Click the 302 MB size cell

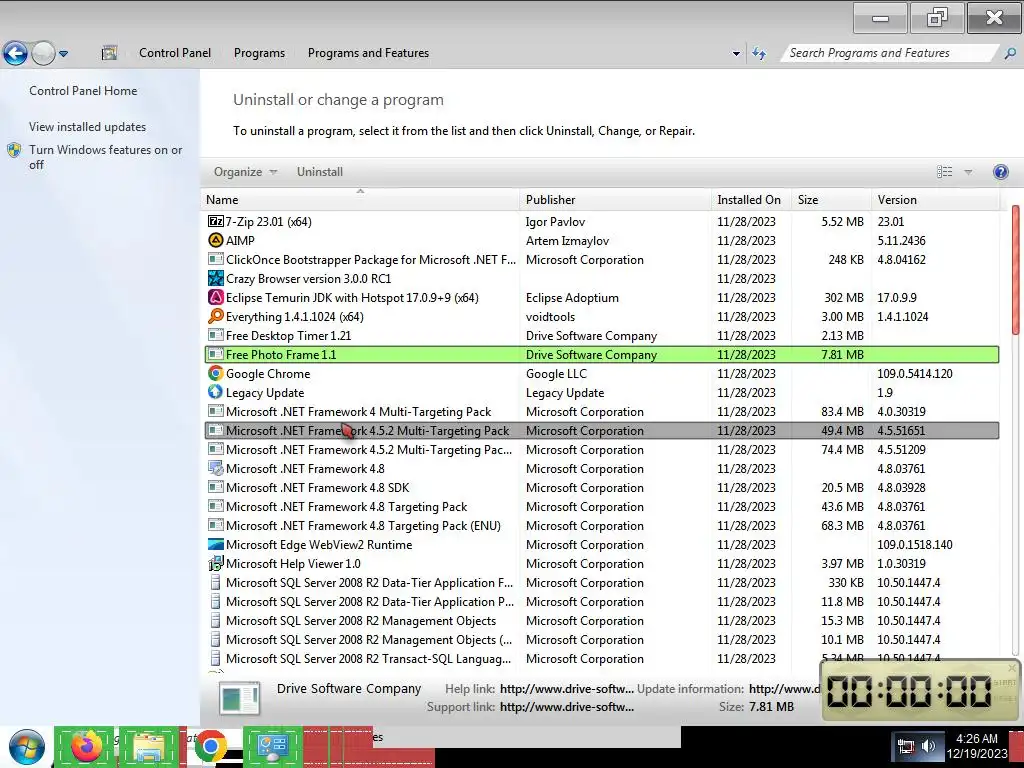point(844,297)
